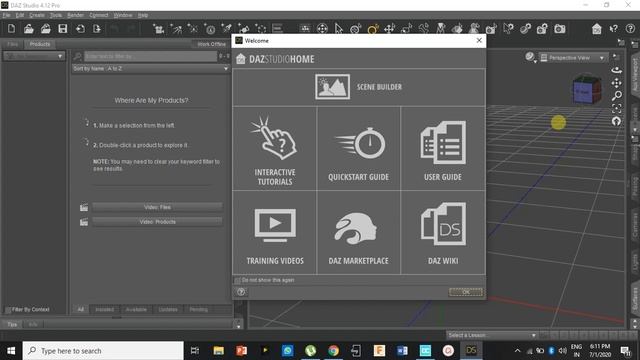Check the Do not show this again box
This screenshot has height=360, width=640.
click(x=238, y=280)
